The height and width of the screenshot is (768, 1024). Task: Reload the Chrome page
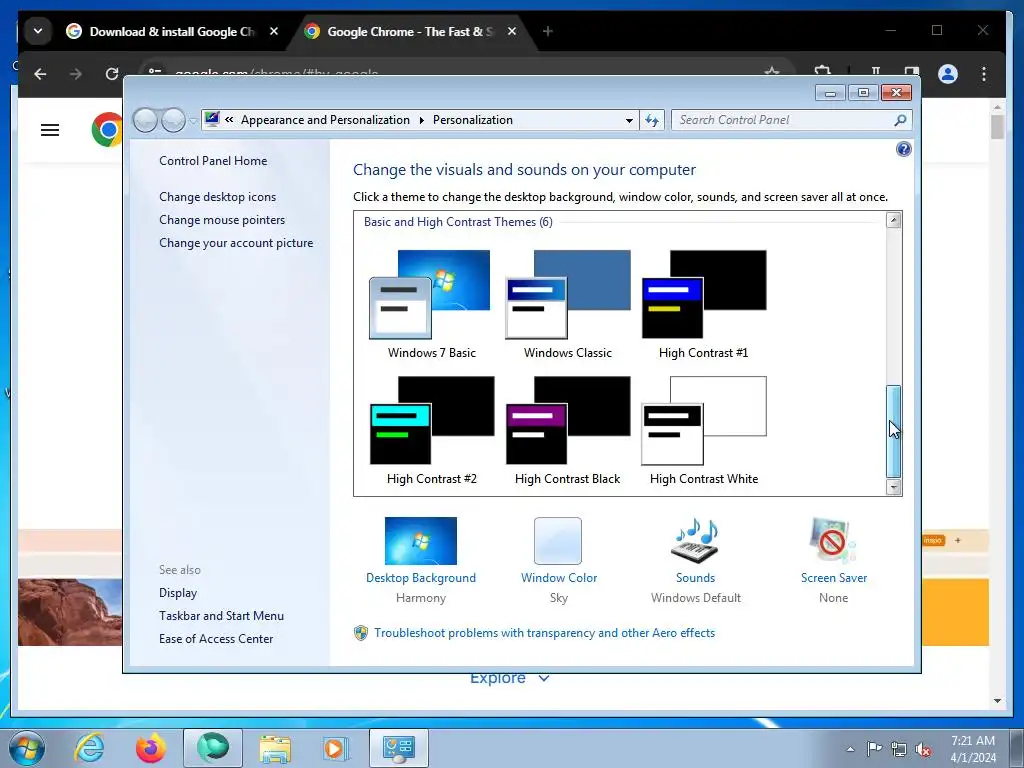click(112, 74)
